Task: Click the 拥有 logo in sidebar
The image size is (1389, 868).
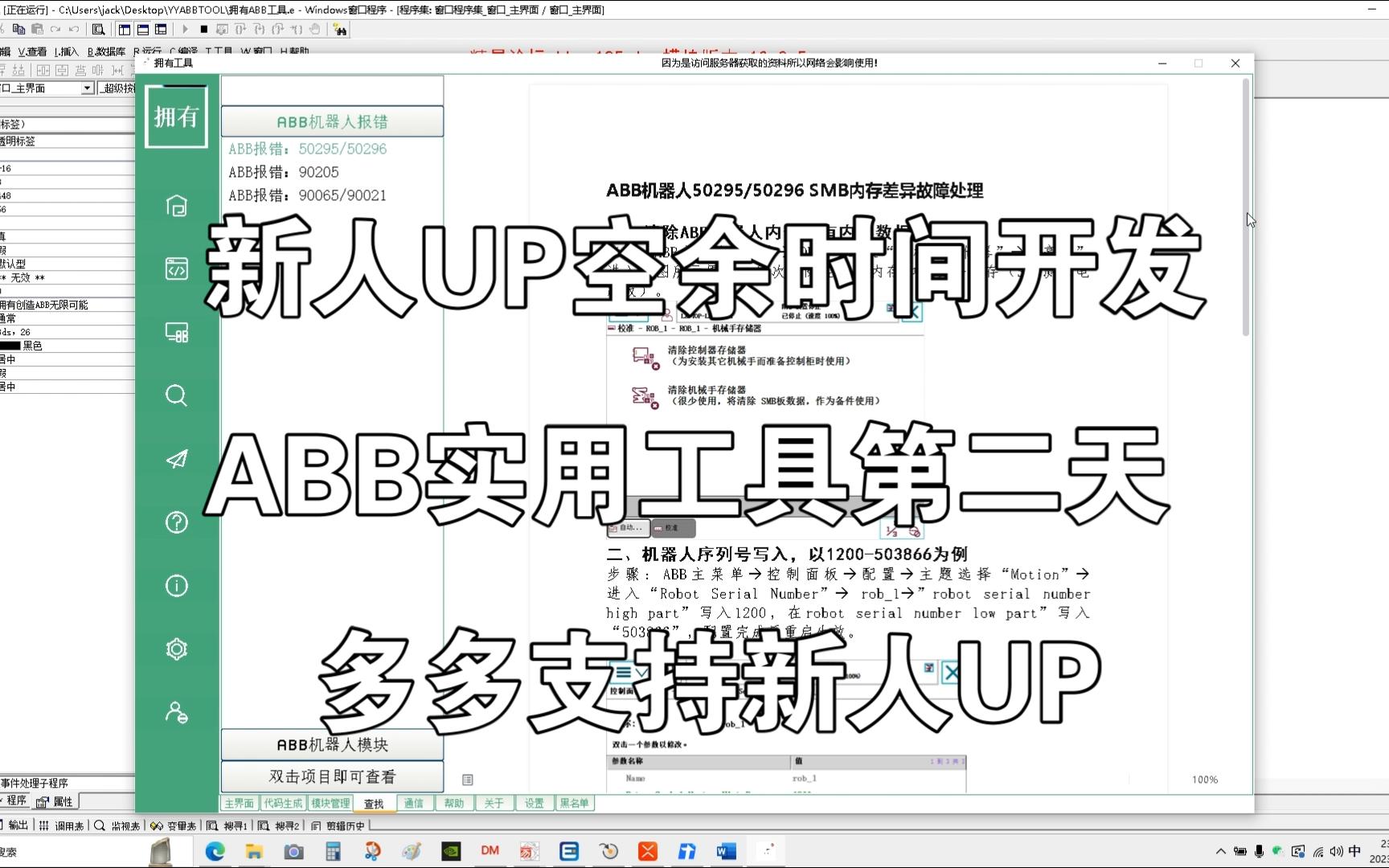Action: coord(176,117)
